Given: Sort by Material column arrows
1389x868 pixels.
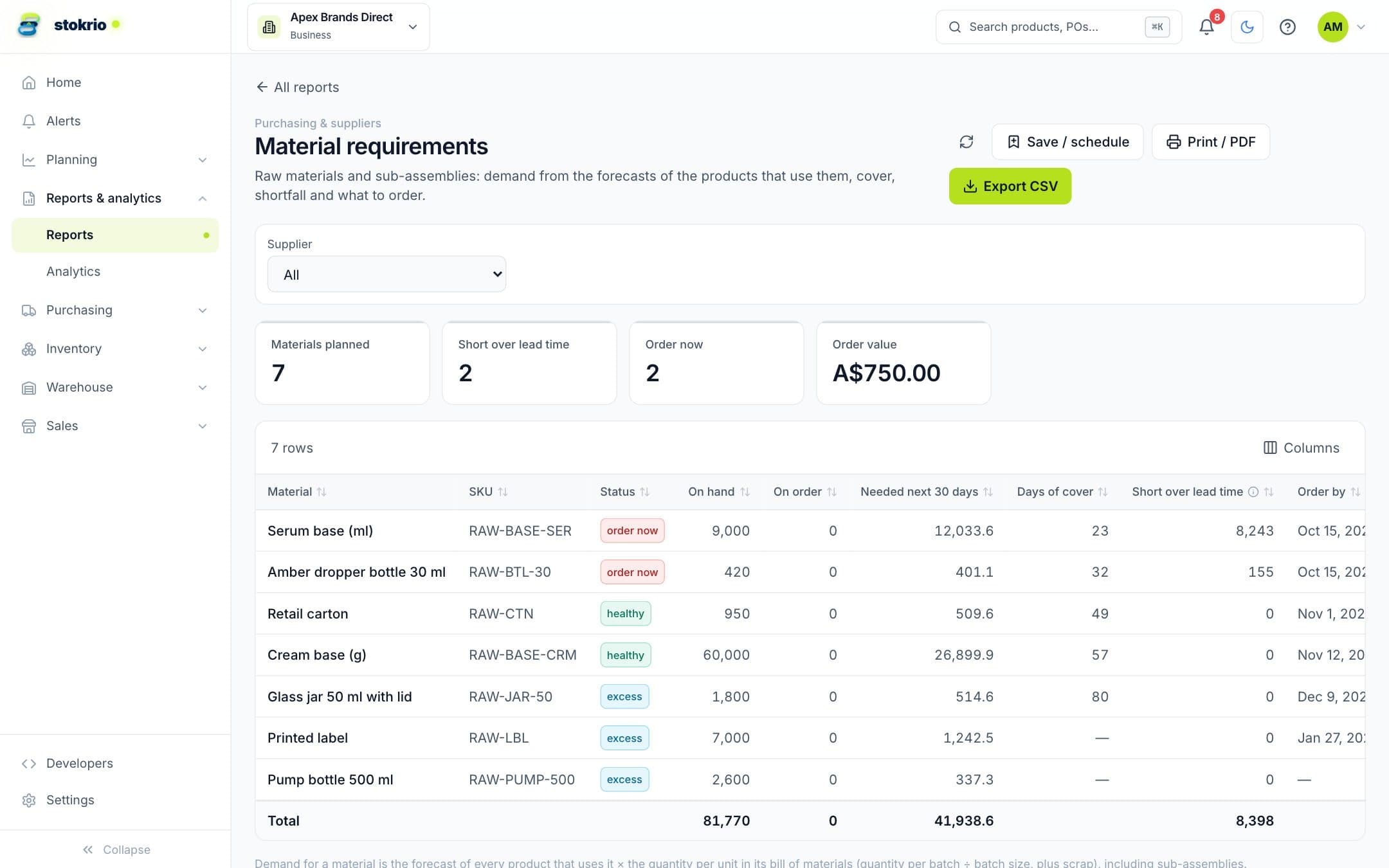Looking at the screenshot, I should pos(322,492).
